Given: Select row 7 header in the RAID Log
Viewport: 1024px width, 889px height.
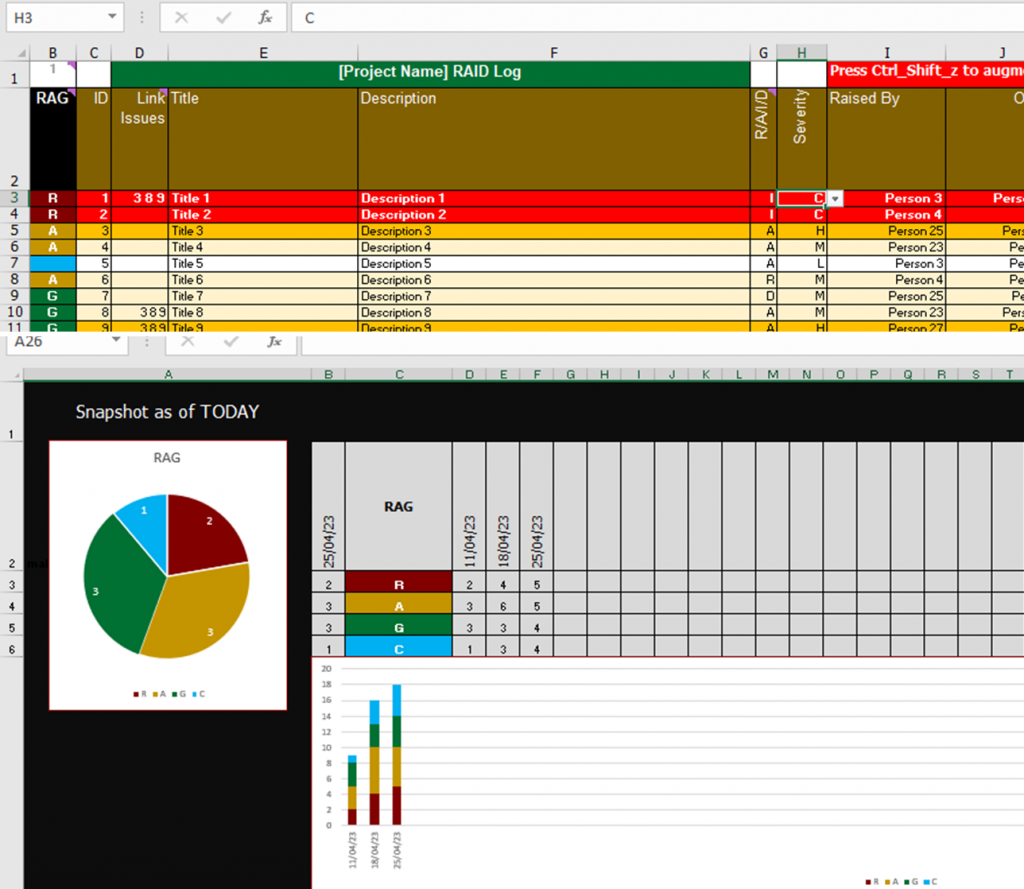Looking at the screenshot, I should point(14,264).
